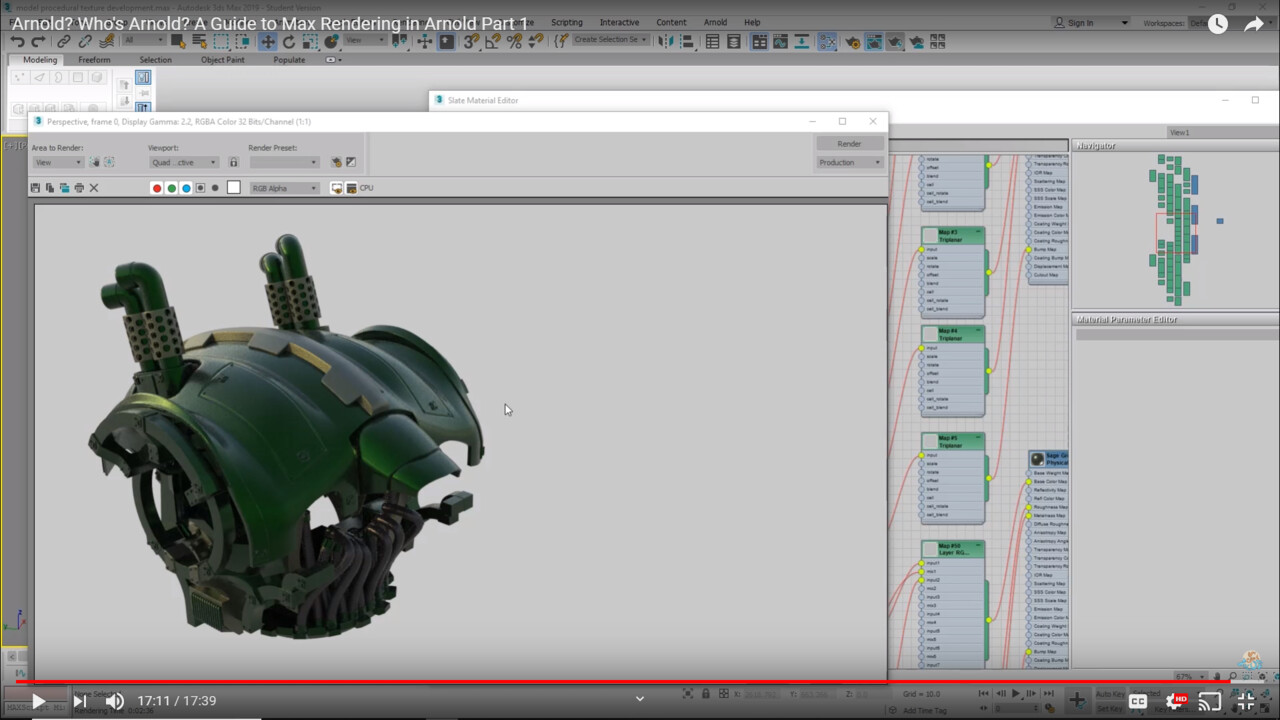Click the Redo arrow in main toolbar
The image size is (1280, 720).
click(x=38, y=42)
